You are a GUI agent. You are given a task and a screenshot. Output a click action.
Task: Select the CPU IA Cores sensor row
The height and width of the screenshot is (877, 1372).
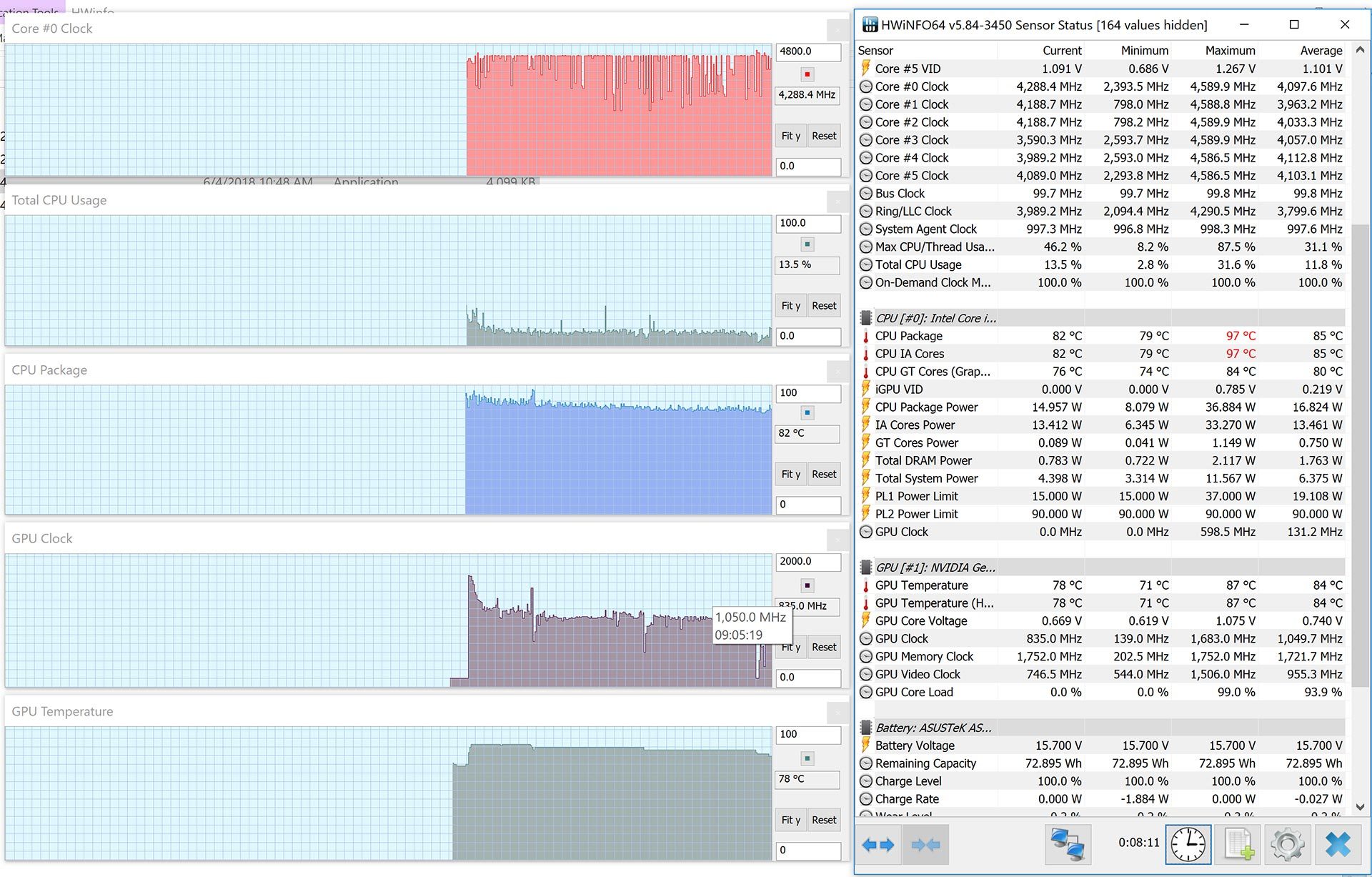coord(1100,354)
